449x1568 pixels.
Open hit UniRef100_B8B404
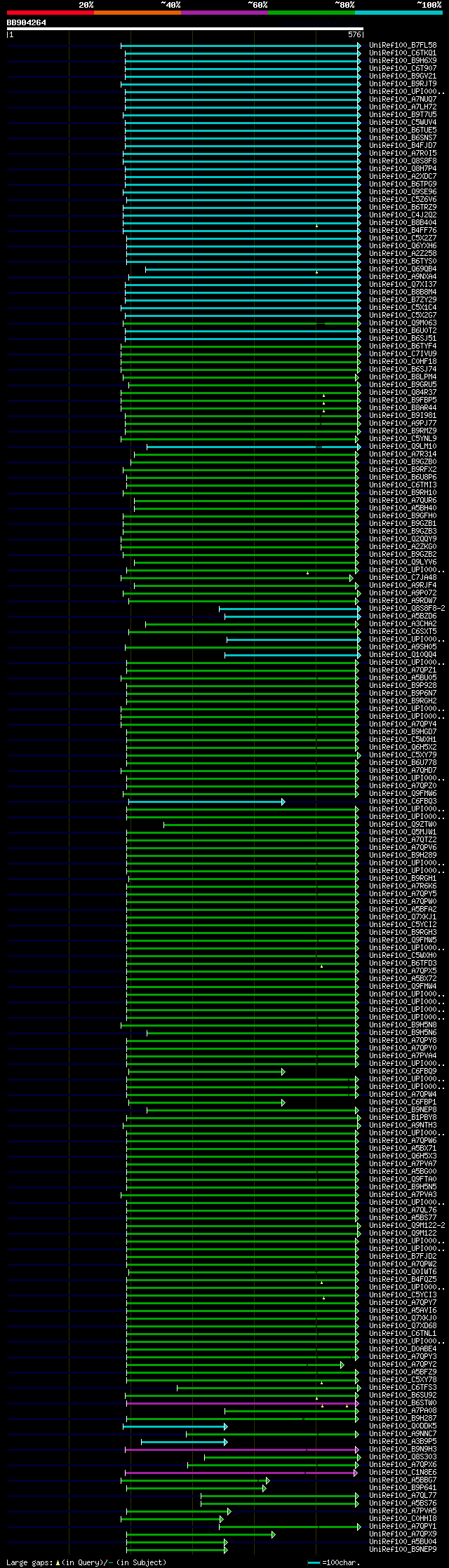click(x=403, y=223)
